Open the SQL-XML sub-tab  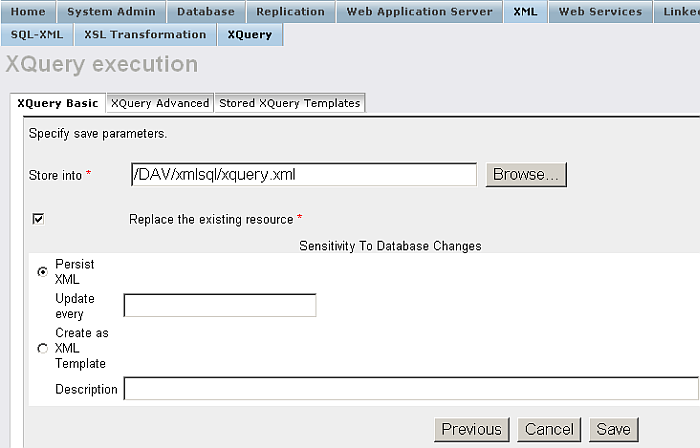click(x=37, y=35)
